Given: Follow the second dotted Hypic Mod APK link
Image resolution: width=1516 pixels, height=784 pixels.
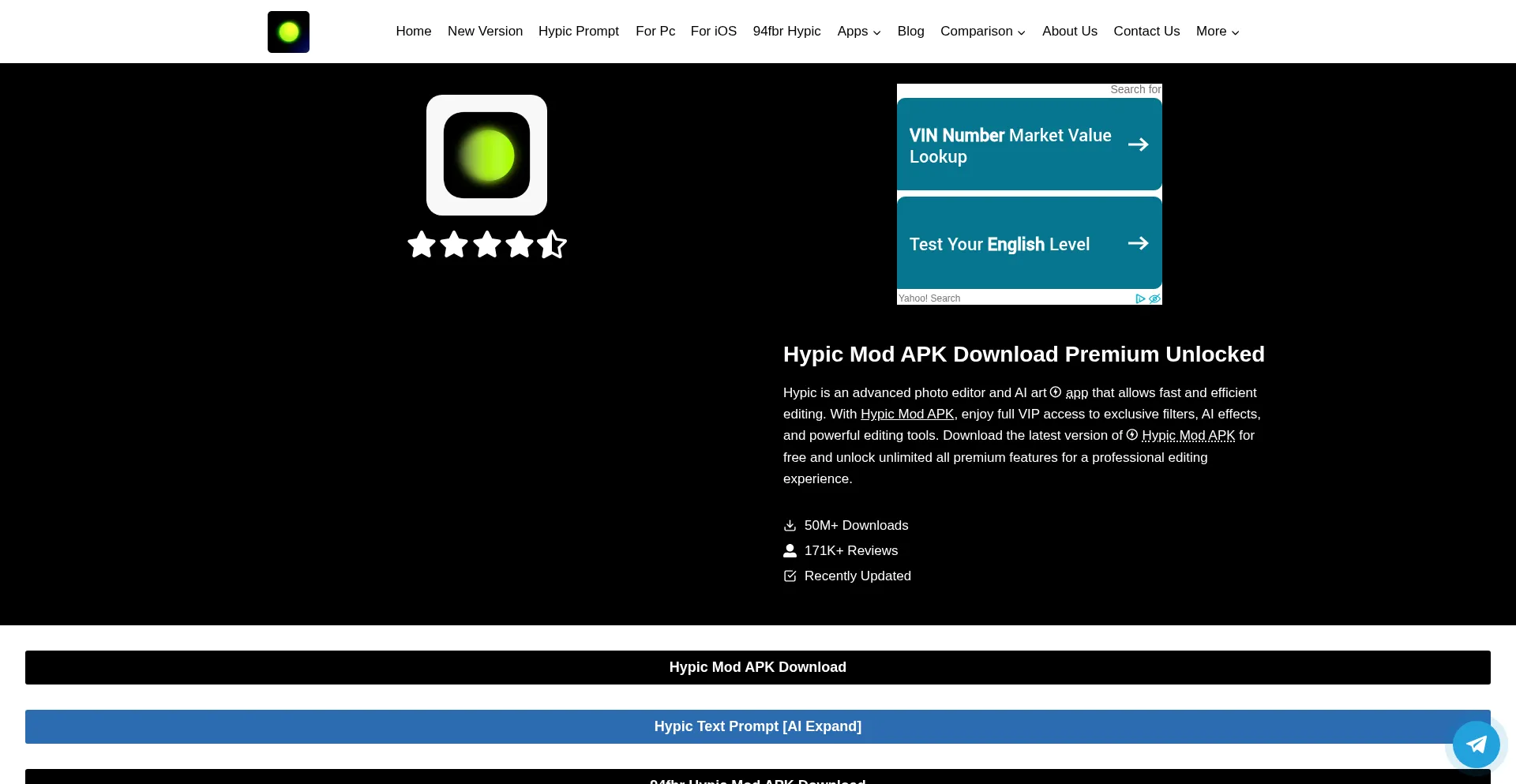Looking at the screenshot, I should pos(1188,435).
